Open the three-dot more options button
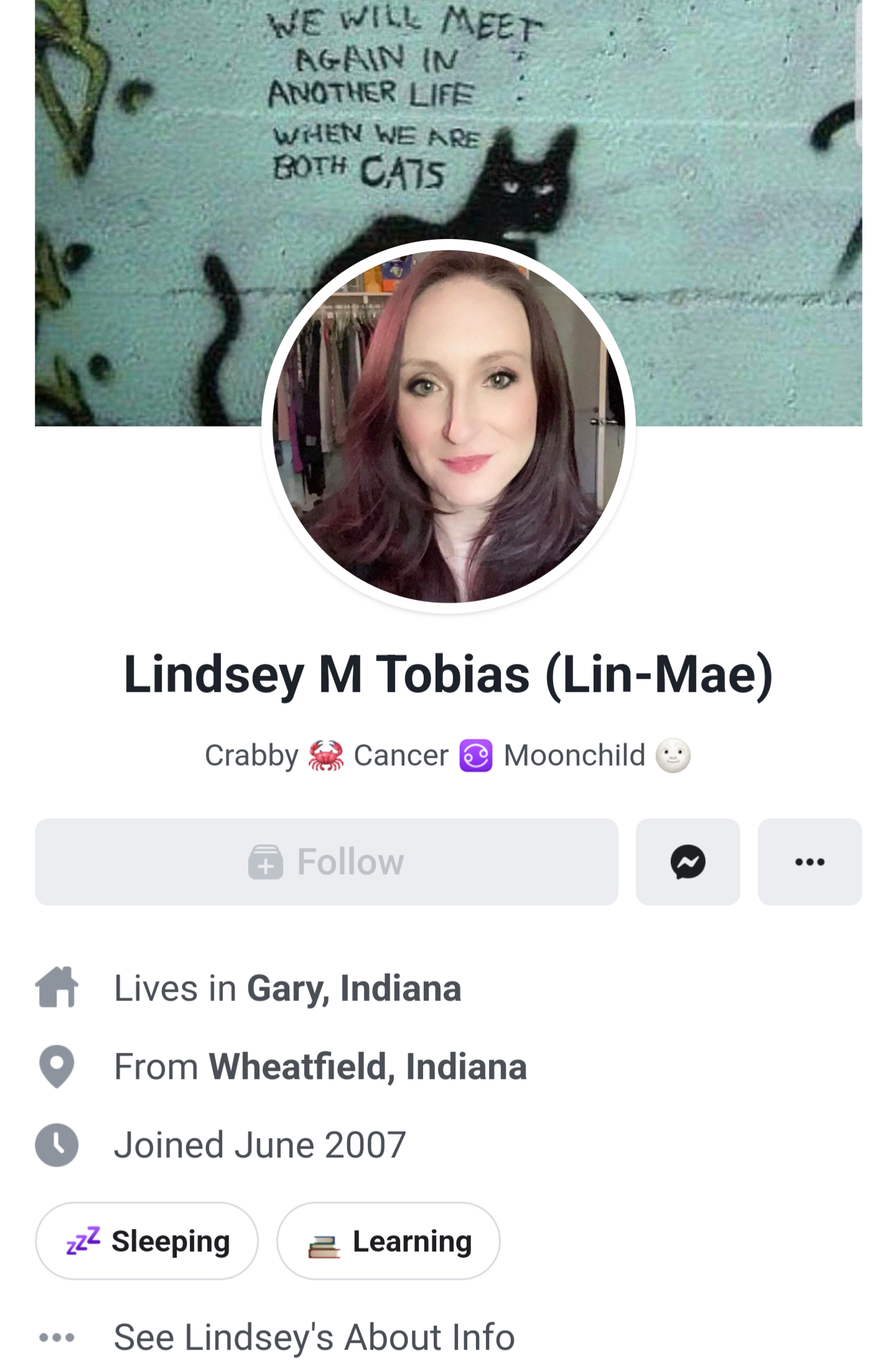 coord(810,862)
